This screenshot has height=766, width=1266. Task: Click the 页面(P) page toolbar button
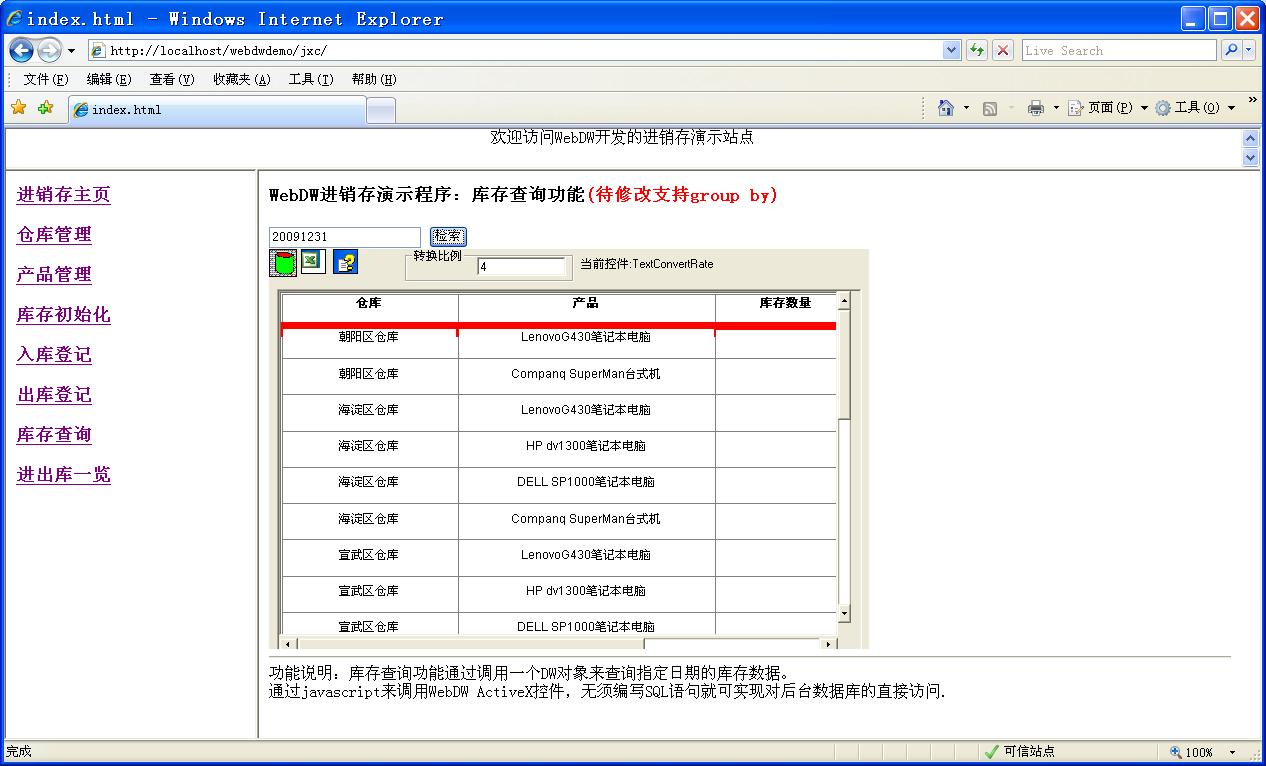[x=1101, y=108]
